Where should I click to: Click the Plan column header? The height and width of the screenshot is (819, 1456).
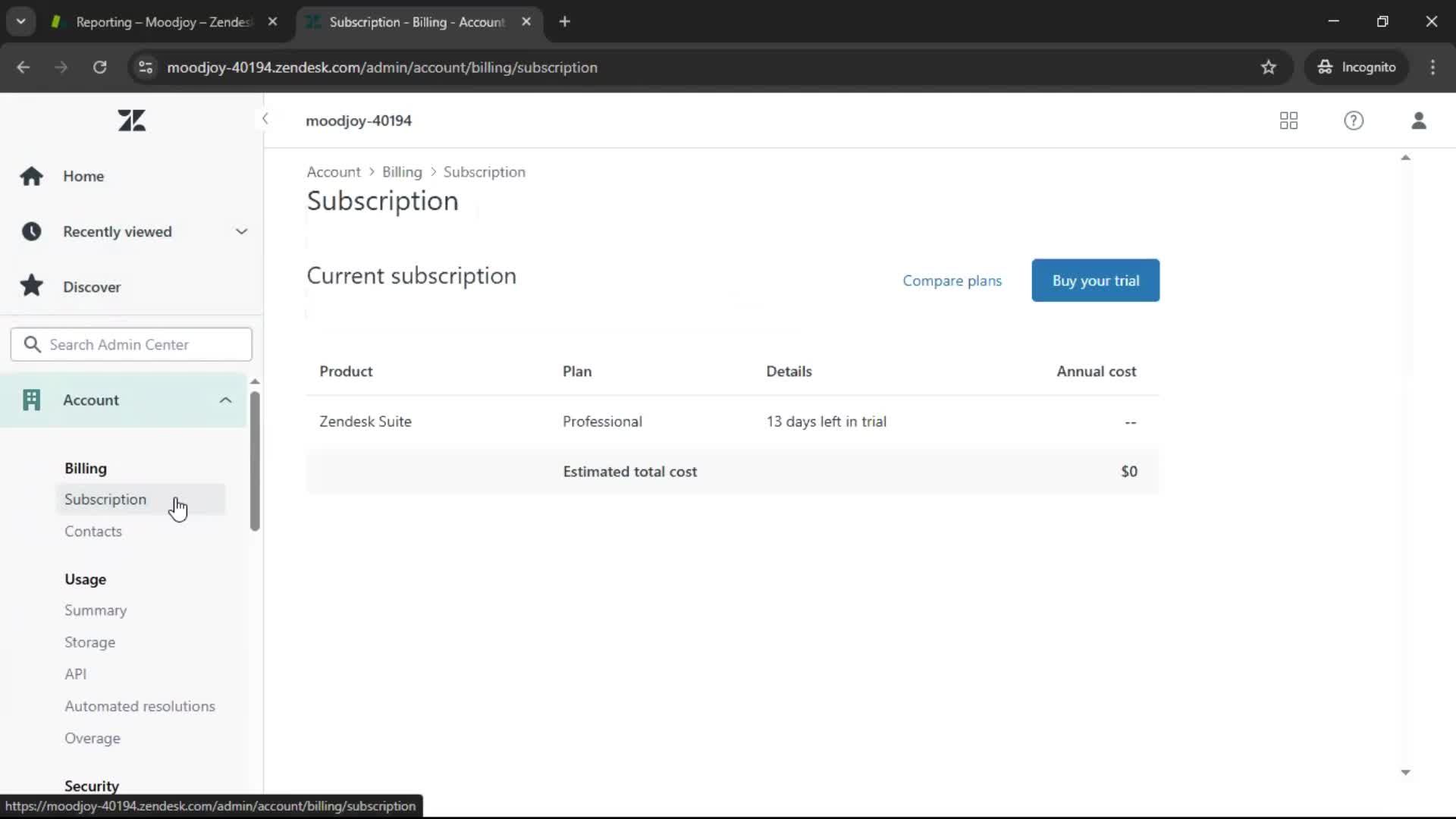577,372
